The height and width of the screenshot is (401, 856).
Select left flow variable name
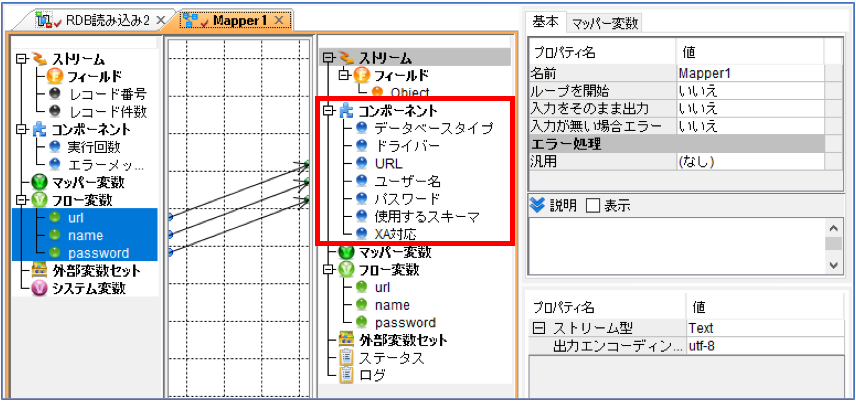point(84,235)
